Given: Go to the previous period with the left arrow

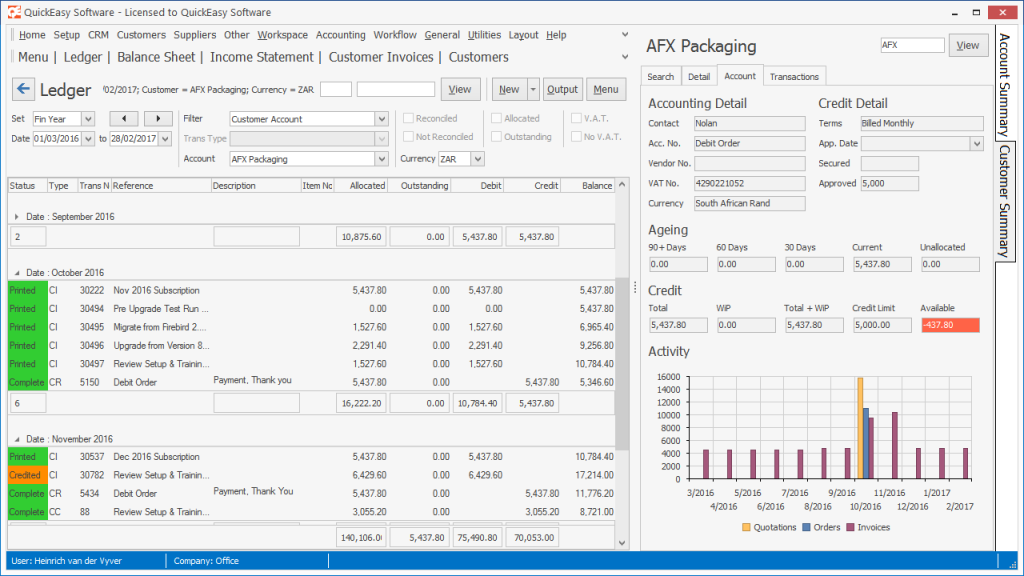Looking at the screenshot, I should (124, 118).
